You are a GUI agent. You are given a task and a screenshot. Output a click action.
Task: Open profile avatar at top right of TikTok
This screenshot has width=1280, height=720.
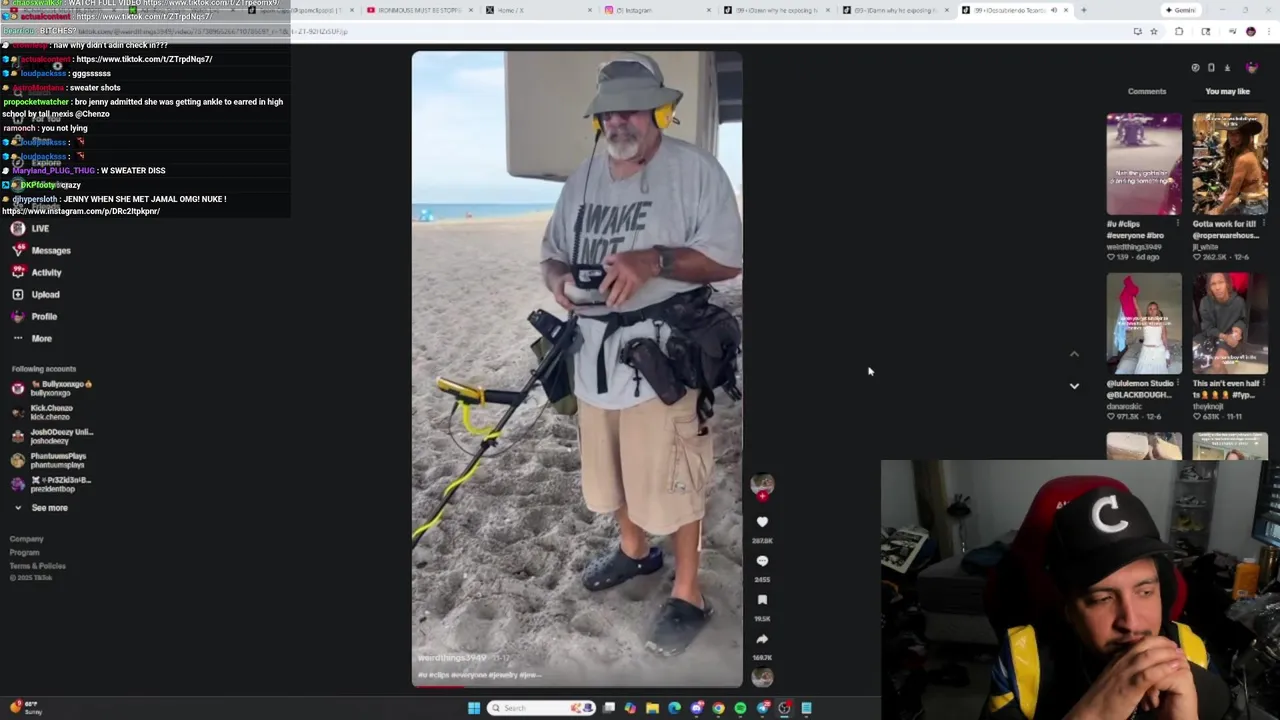[x=1252, y=67]
